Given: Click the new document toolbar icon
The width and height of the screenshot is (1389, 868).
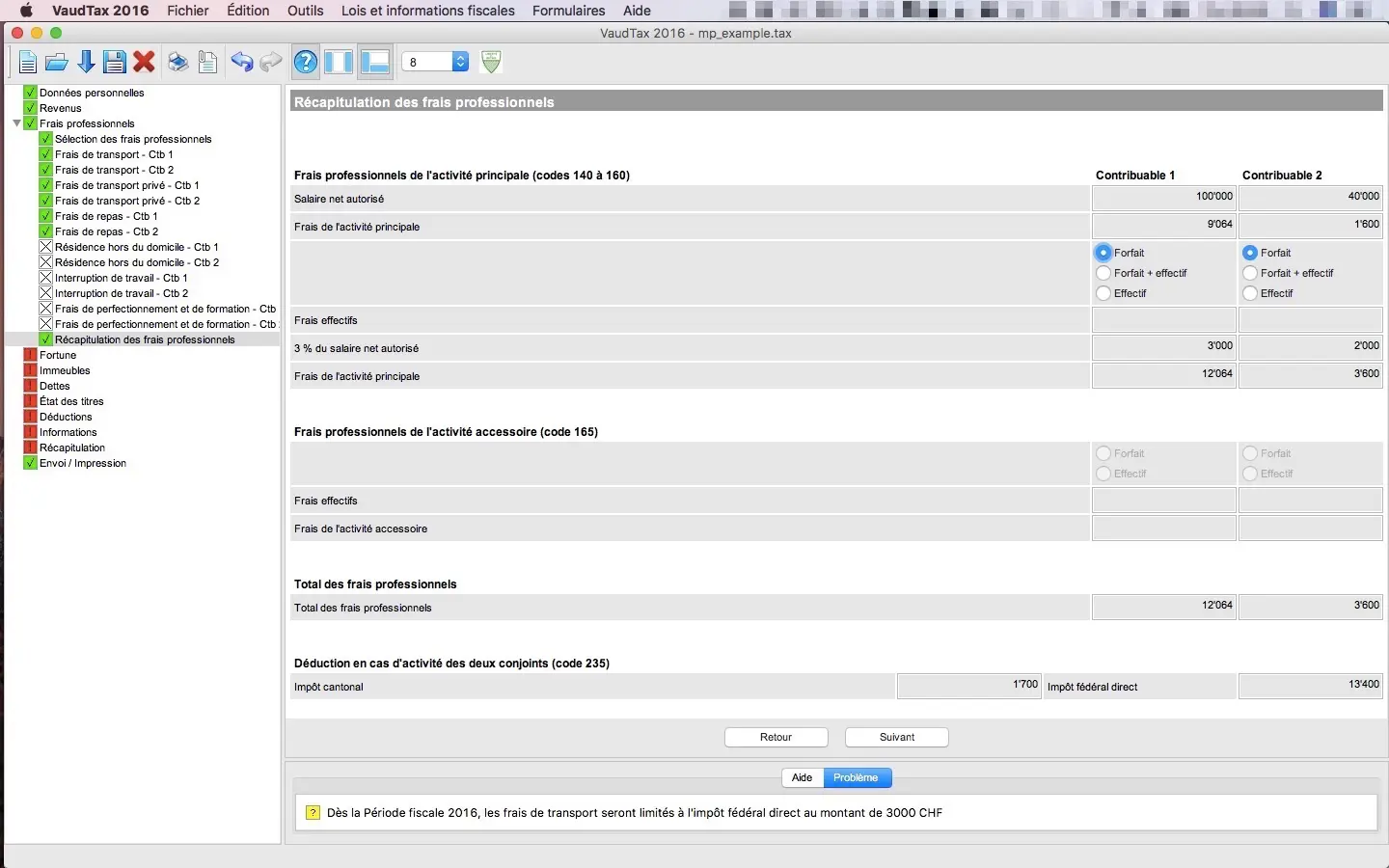Looking at the screenshot, I should tap(28, 63).
